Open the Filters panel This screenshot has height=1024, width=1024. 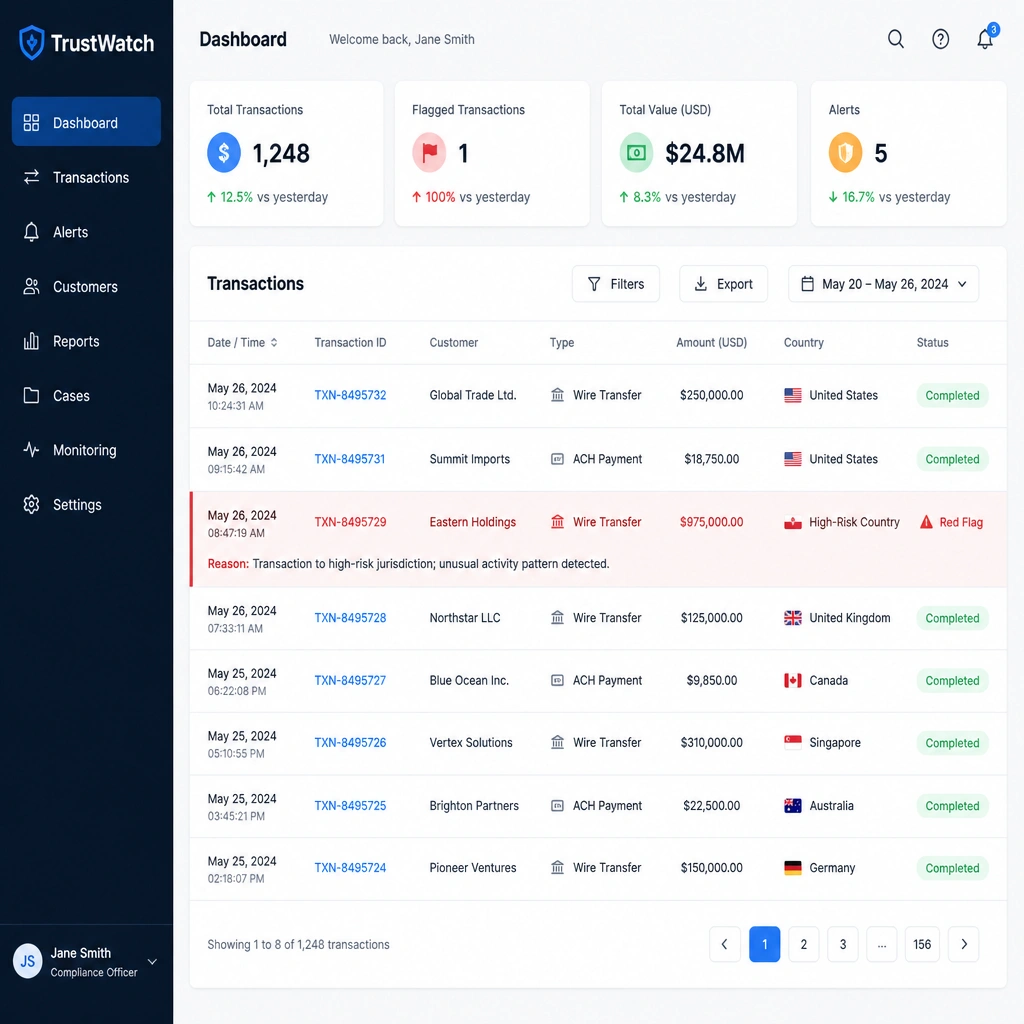pos(615,283)
